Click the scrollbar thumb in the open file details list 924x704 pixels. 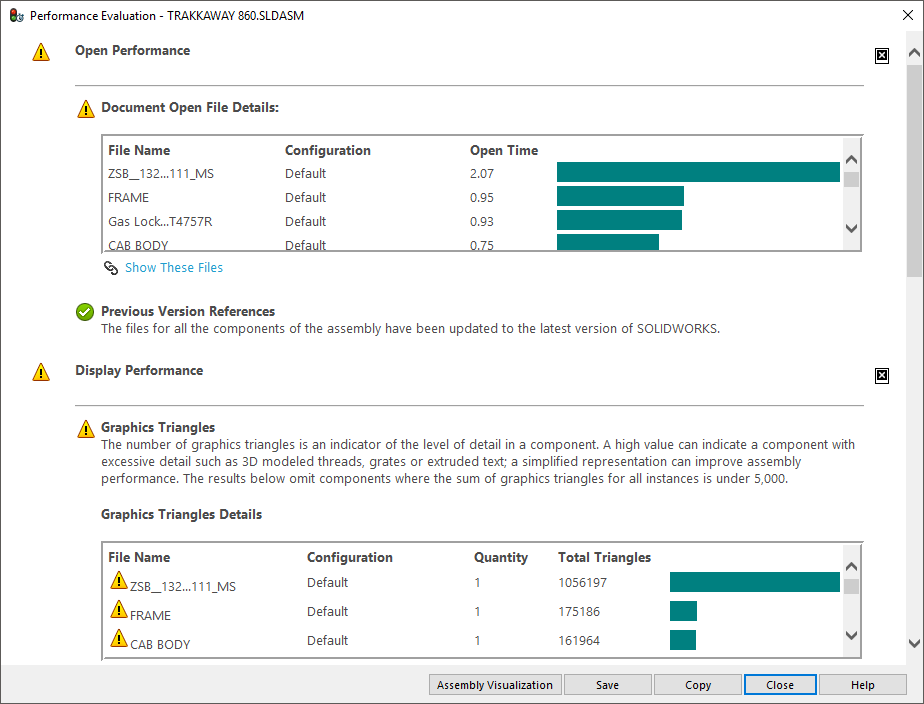pos(851,179)
